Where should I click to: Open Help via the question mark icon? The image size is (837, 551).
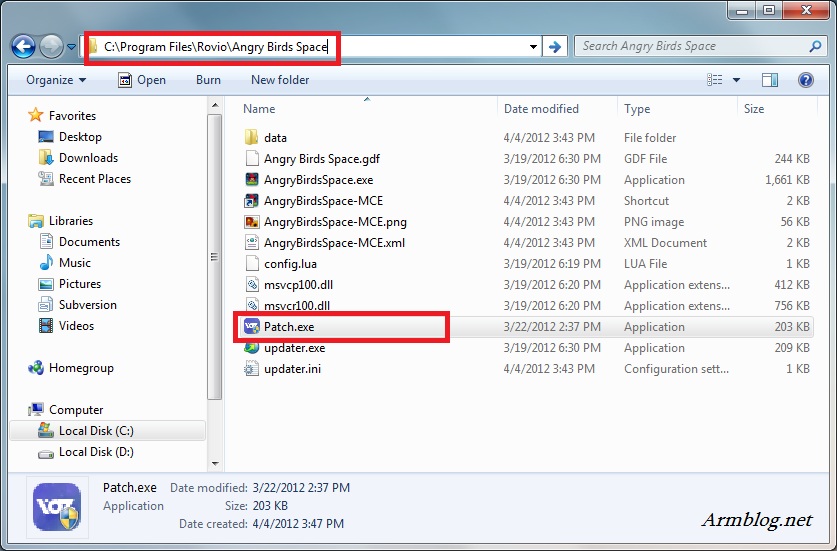[x=806, y=80]
